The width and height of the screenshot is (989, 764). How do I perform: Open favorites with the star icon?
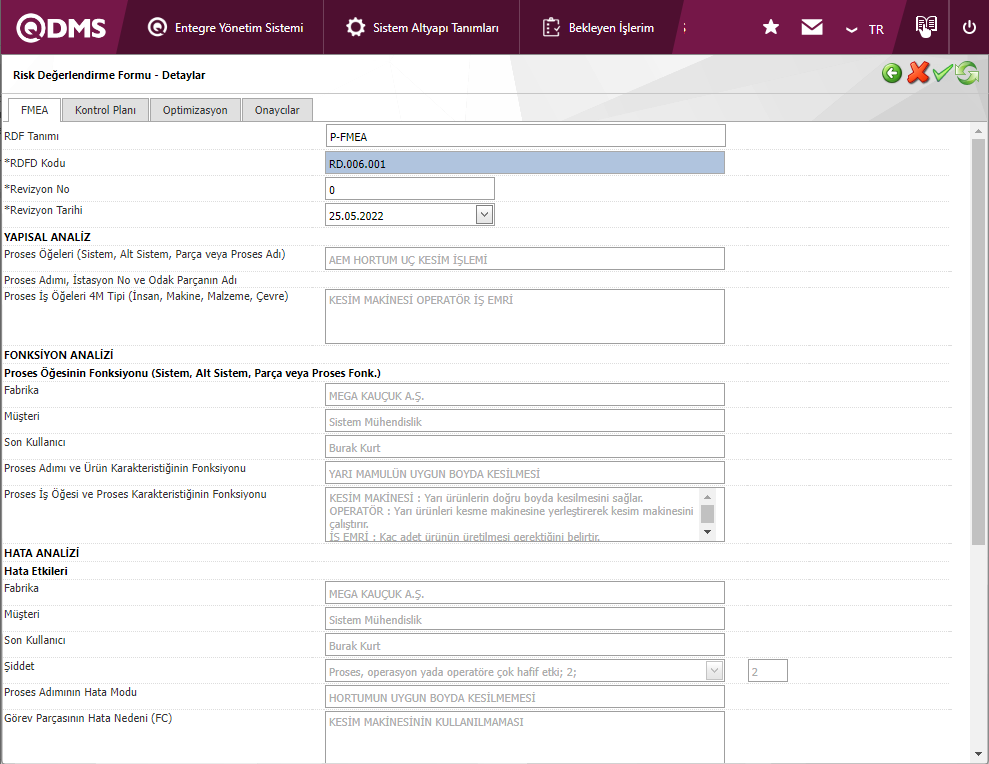coord(771,28)
